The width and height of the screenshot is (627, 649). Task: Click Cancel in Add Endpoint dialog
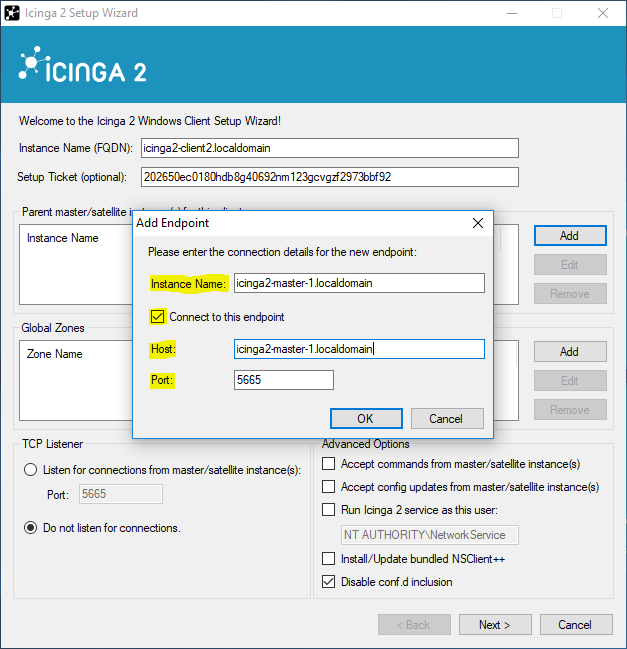[x=447, y=418]
